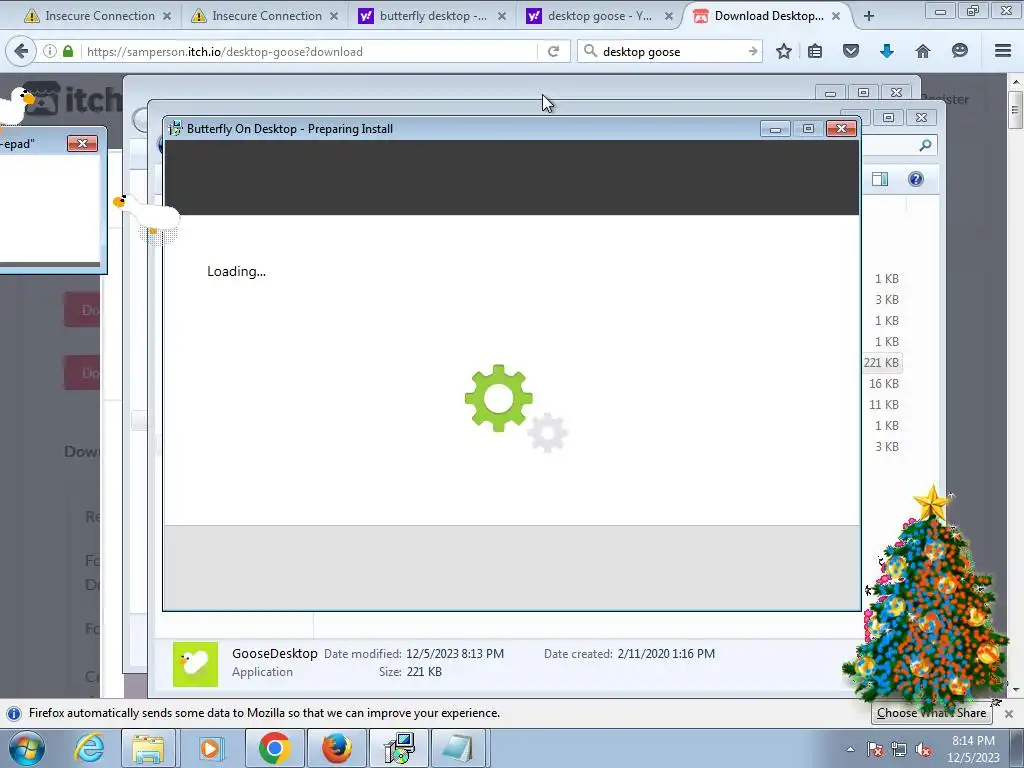1024x768 pixels.
Task: Open help icon in Explorer window
Action: click(x=916, y=179)
